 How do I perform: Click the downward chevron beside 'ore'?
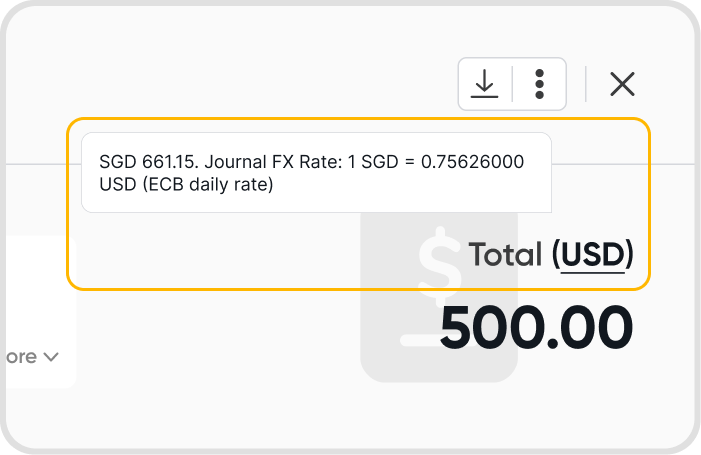(51, 357)
